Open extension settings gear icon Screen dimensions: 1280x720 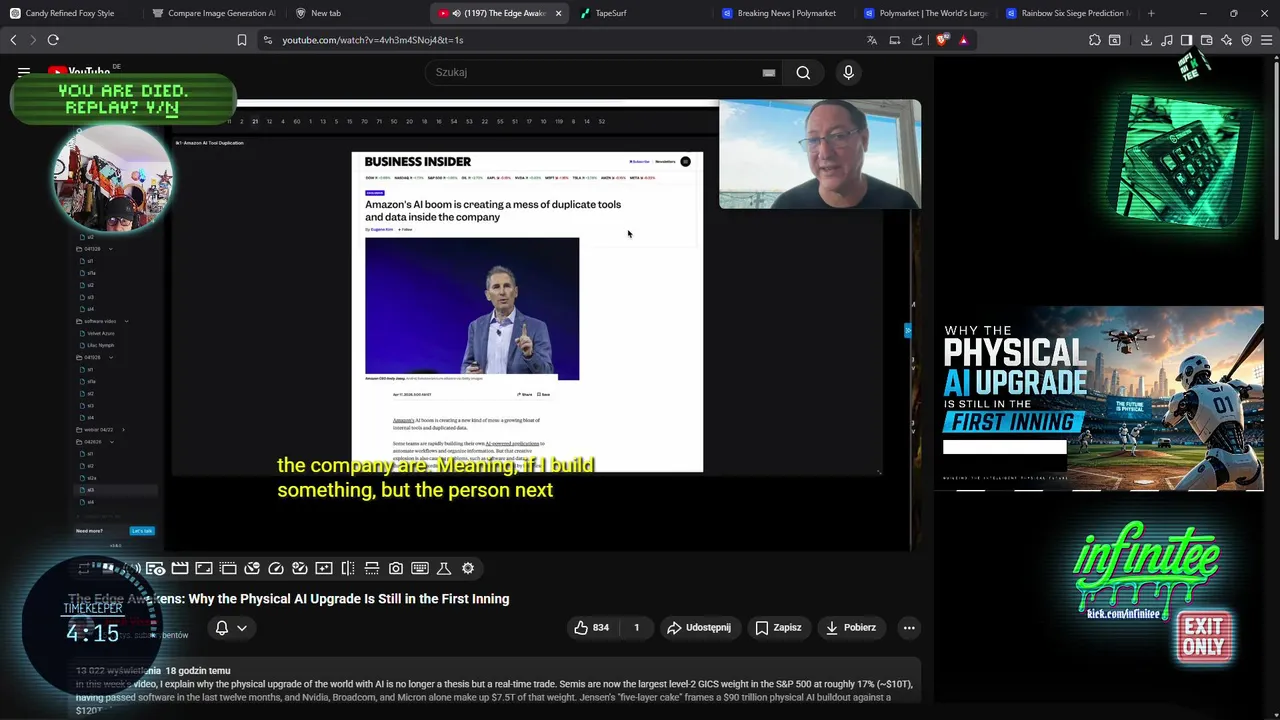(468, 568)
